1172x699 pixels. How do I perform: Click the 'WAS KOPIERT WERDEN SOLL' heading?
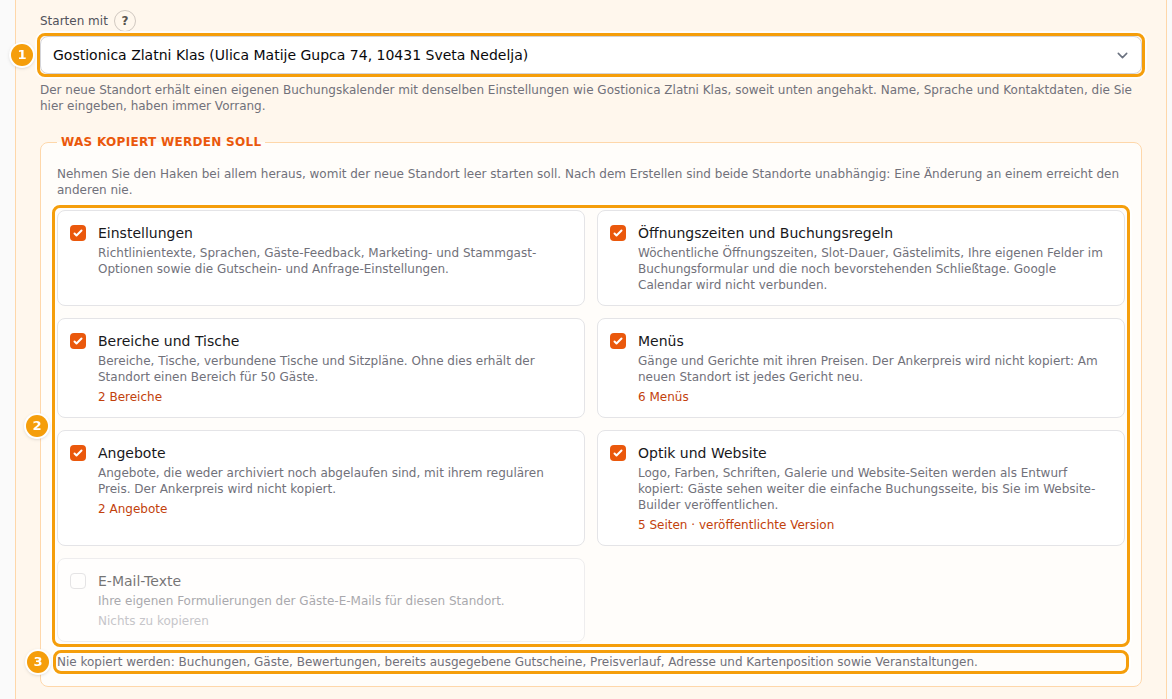[x=161, y=142]
